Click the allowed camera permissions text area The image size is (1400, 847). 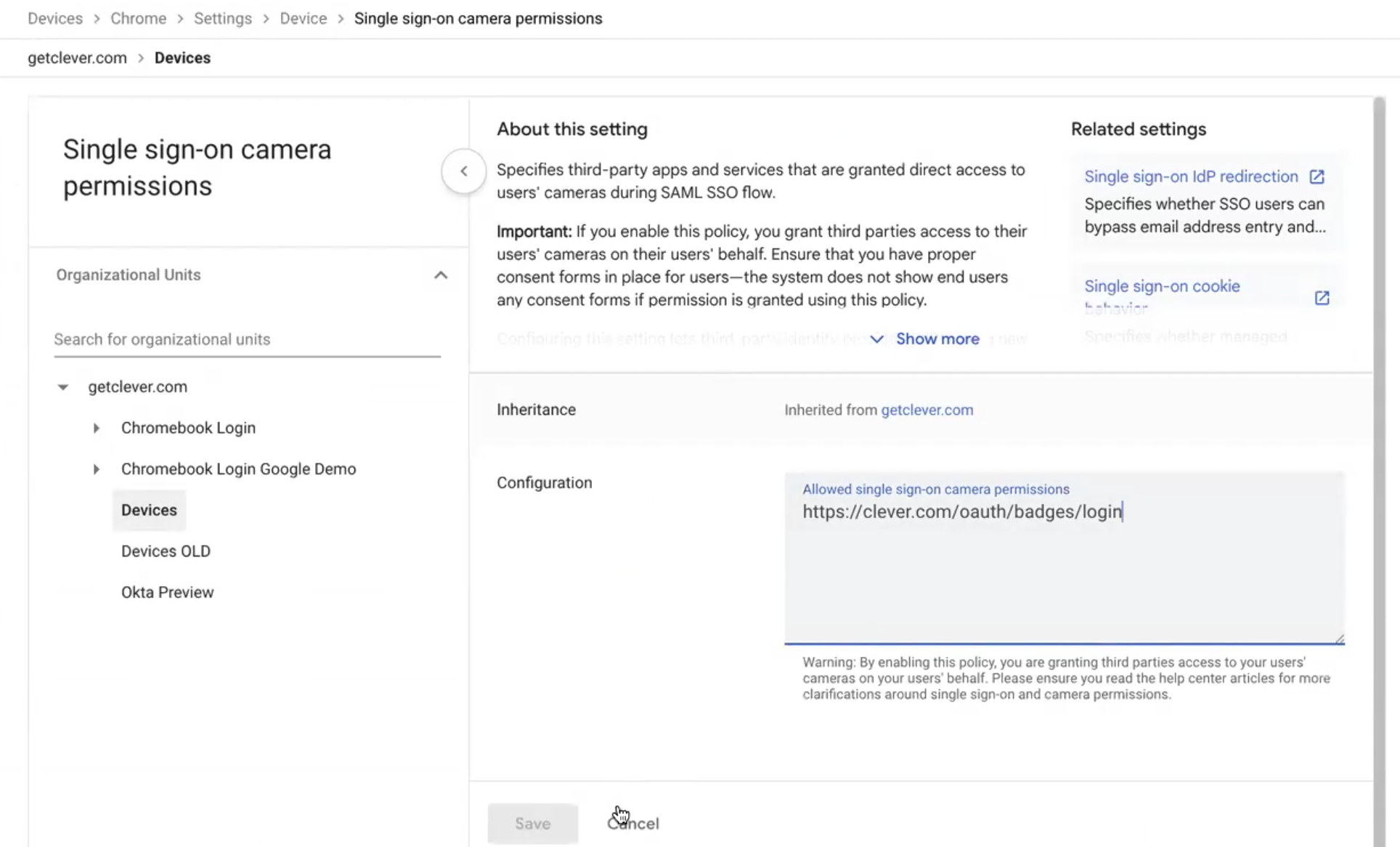[x=1064, y=559]
